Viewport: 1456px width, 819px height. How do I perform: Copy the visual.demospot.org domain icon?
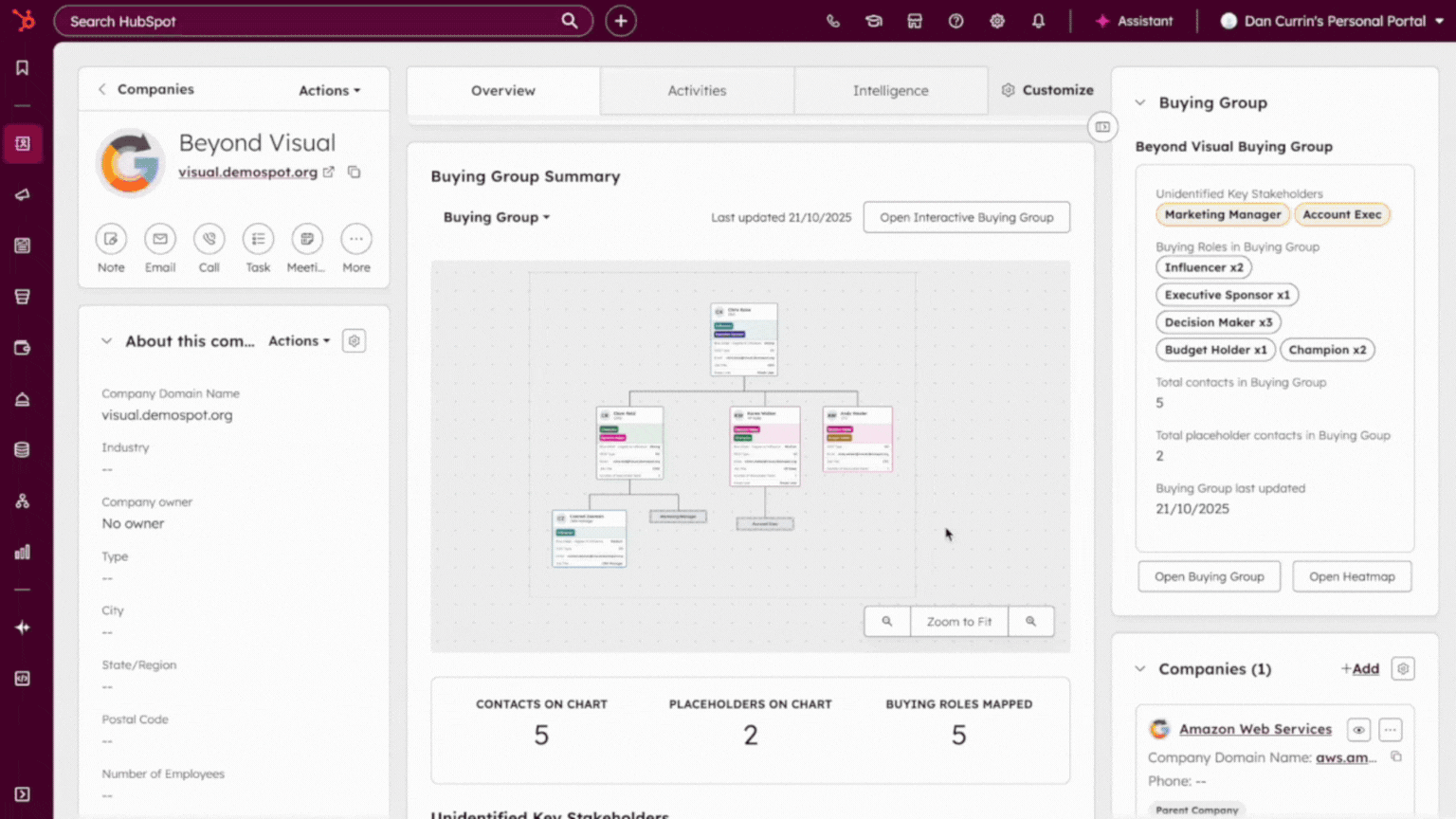(x=355, y=173)
